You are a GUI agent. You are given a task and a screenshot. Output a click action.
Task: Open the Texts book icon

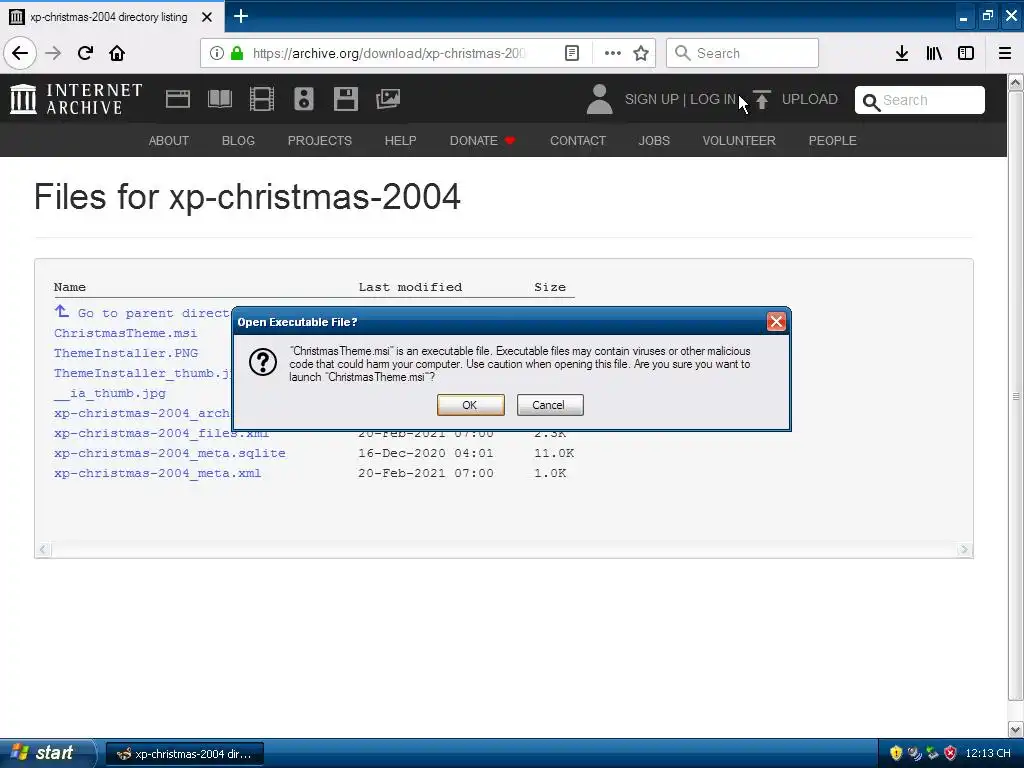point(219,99)
